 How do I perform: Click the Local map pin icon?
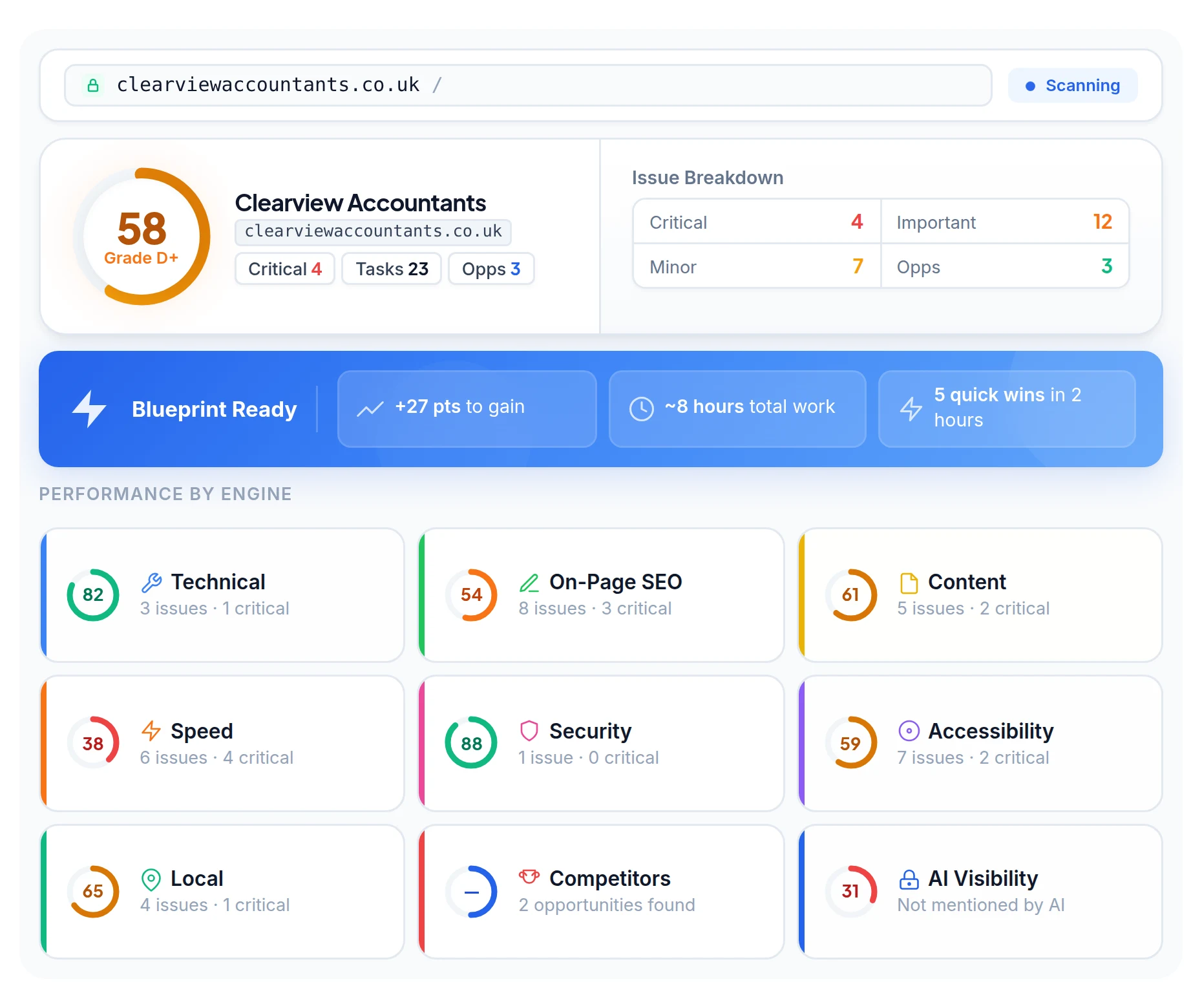[x=151, y=879]
